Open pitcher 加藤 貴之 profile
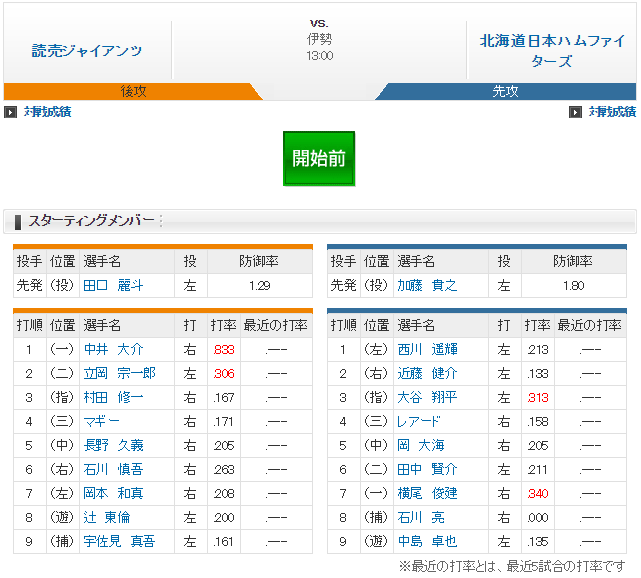Screen dimensions: 641x578 (x=427, y=285)
